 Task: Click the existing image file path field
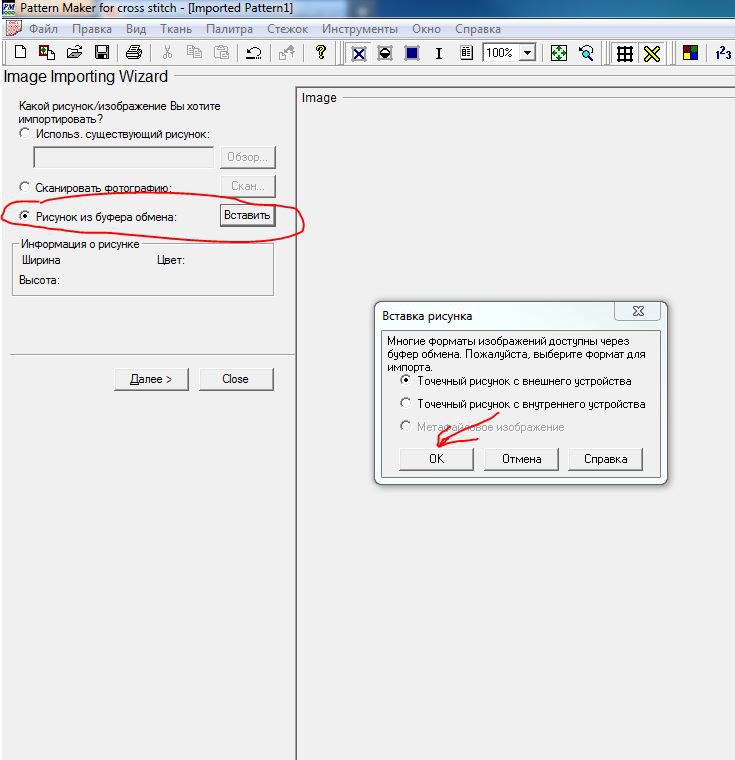124,157
